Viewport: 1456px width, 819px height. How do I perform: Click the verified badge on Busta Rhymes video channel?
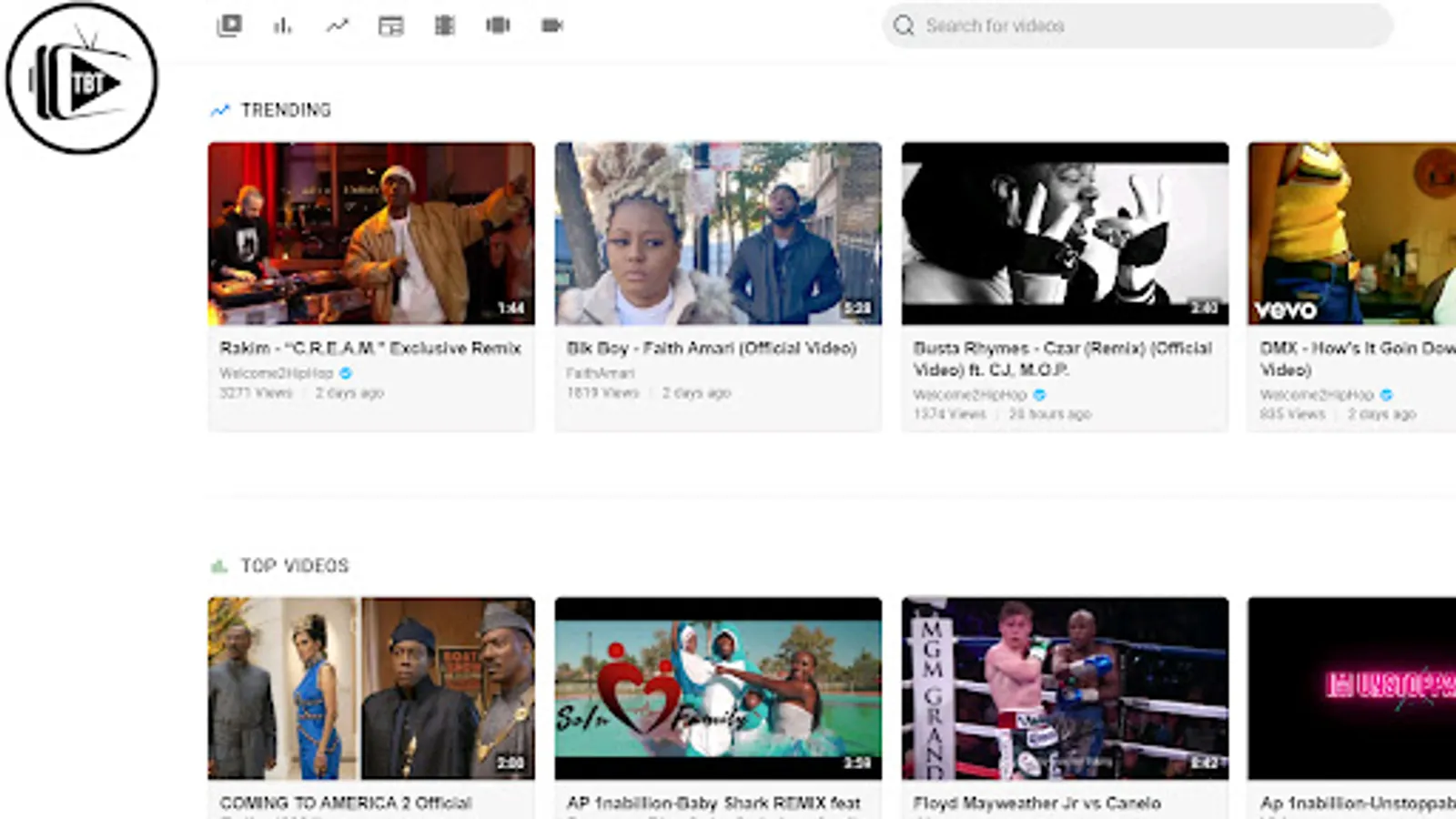[1039, 395]
